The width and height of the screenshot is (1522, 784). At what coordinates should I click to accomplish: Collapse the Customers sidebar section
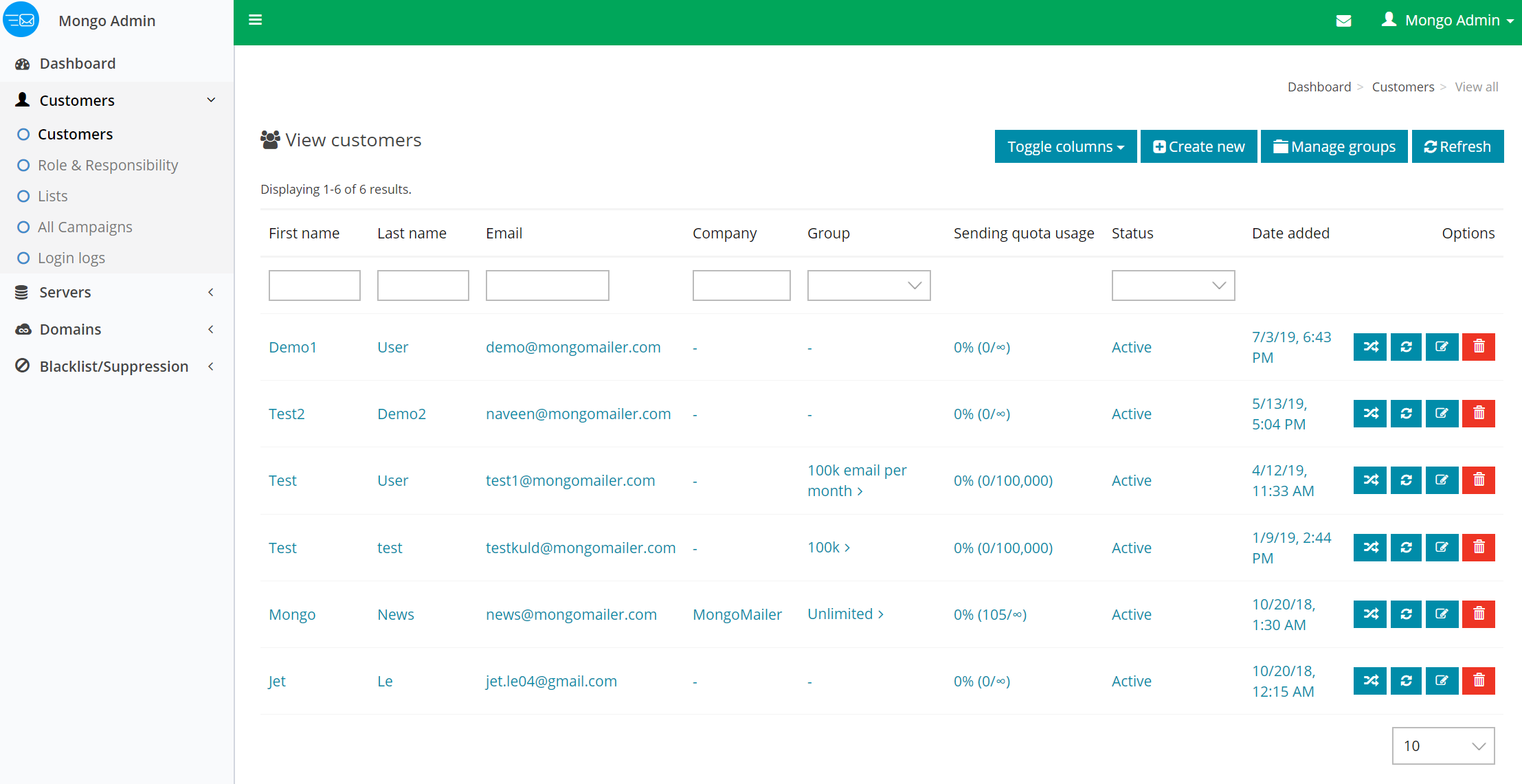pyautogui.click(x=117, y=100)
